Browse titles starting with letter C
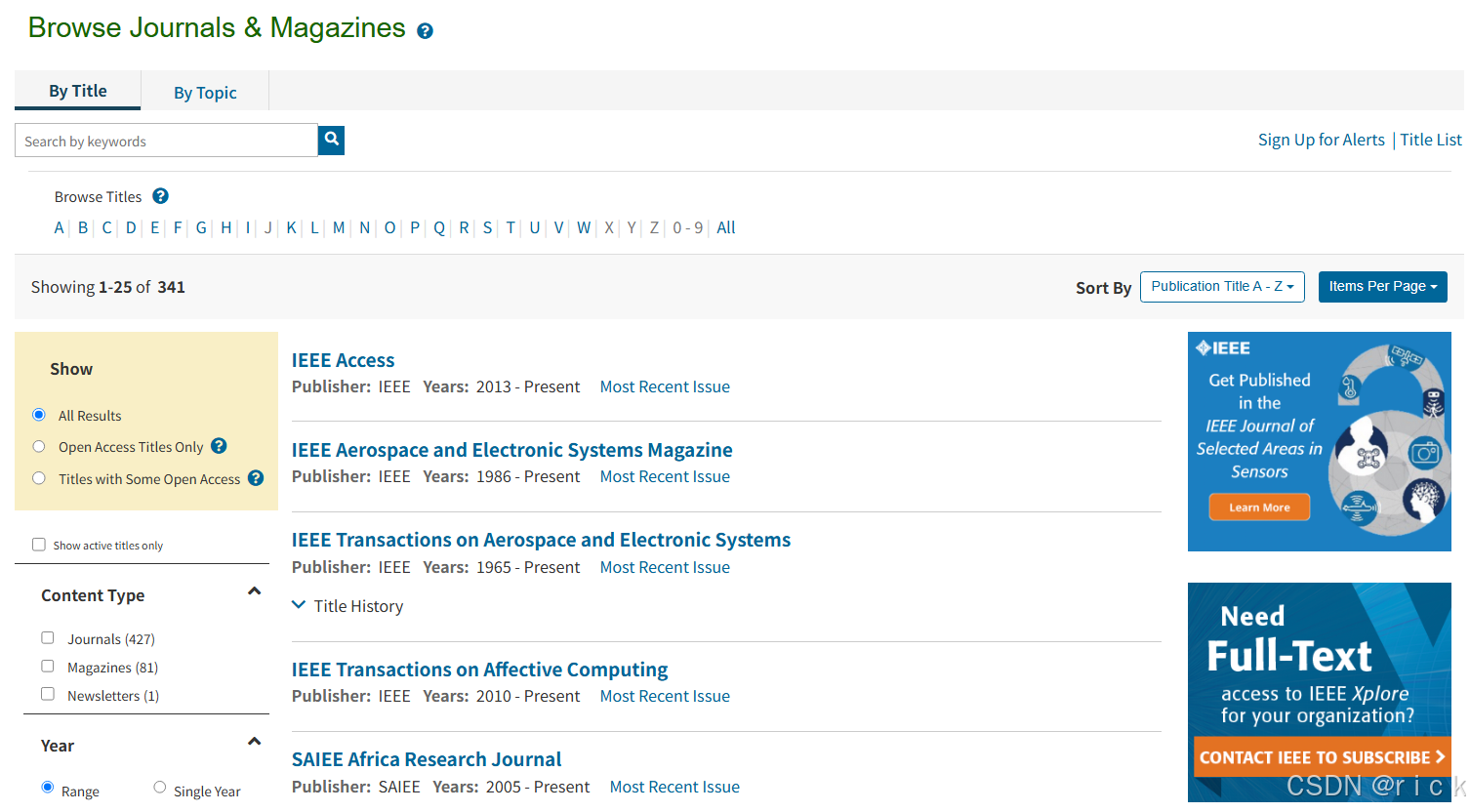The height and width of the screenshot is (812, 1470). 106,227
